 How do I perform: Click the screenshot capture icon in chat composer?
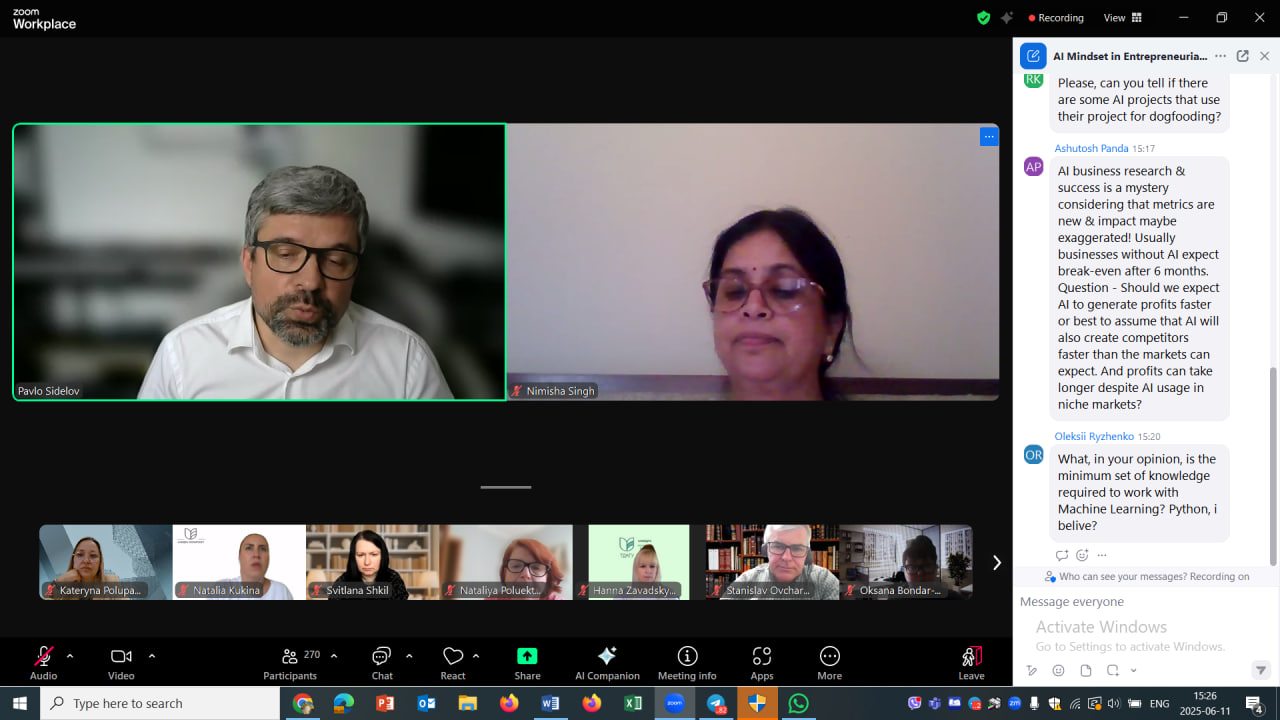pyautogui.click(x=1113, y=670)
